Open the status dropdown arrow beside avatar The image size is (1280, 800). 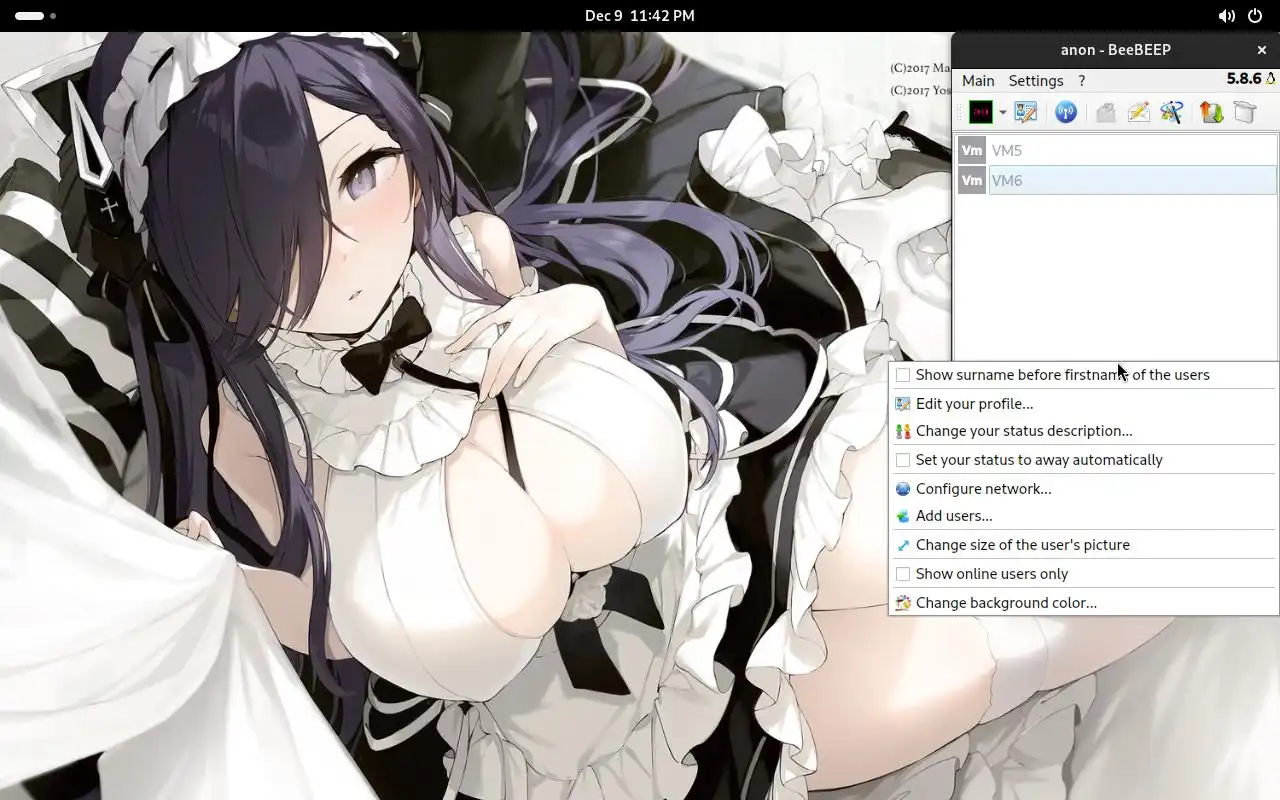pyautogui.click(x=1002, y=113)
